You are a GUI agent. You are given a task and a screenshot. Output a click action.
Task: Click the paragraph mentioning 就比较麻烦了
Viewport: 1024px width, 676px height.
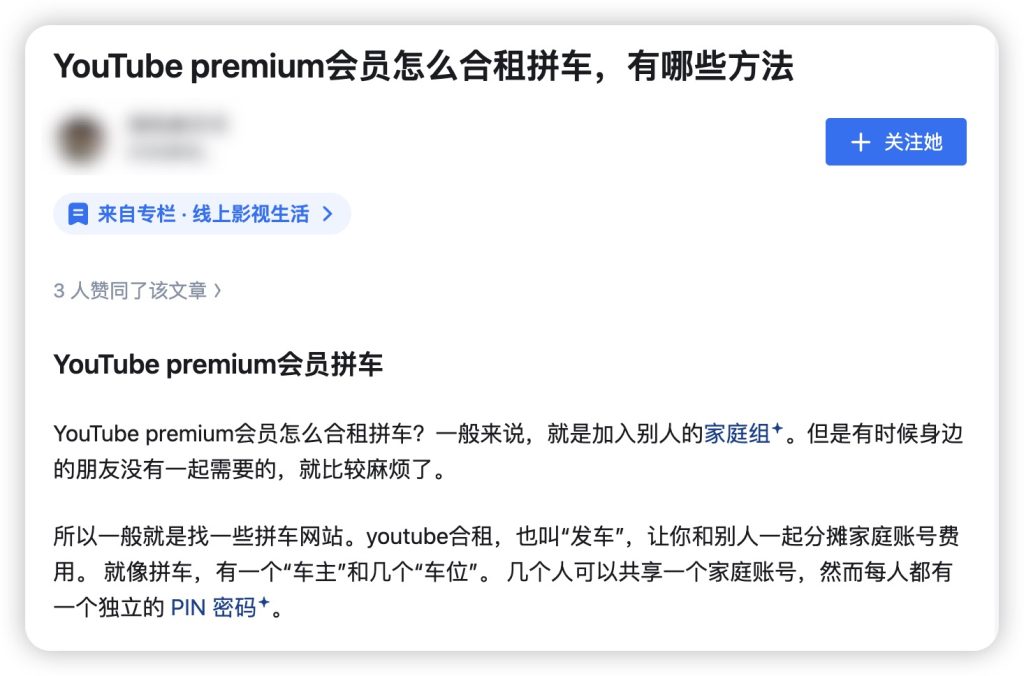tap(508, 451)
